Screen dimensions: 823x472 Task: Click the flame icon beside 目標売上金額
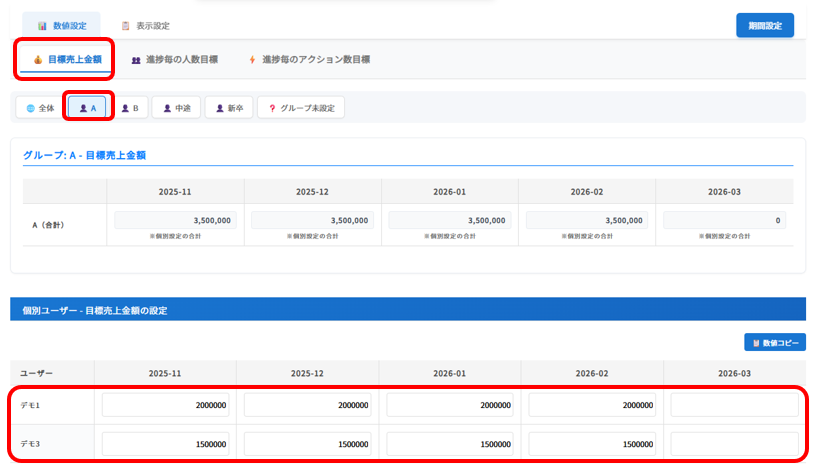tap(37, 60)
